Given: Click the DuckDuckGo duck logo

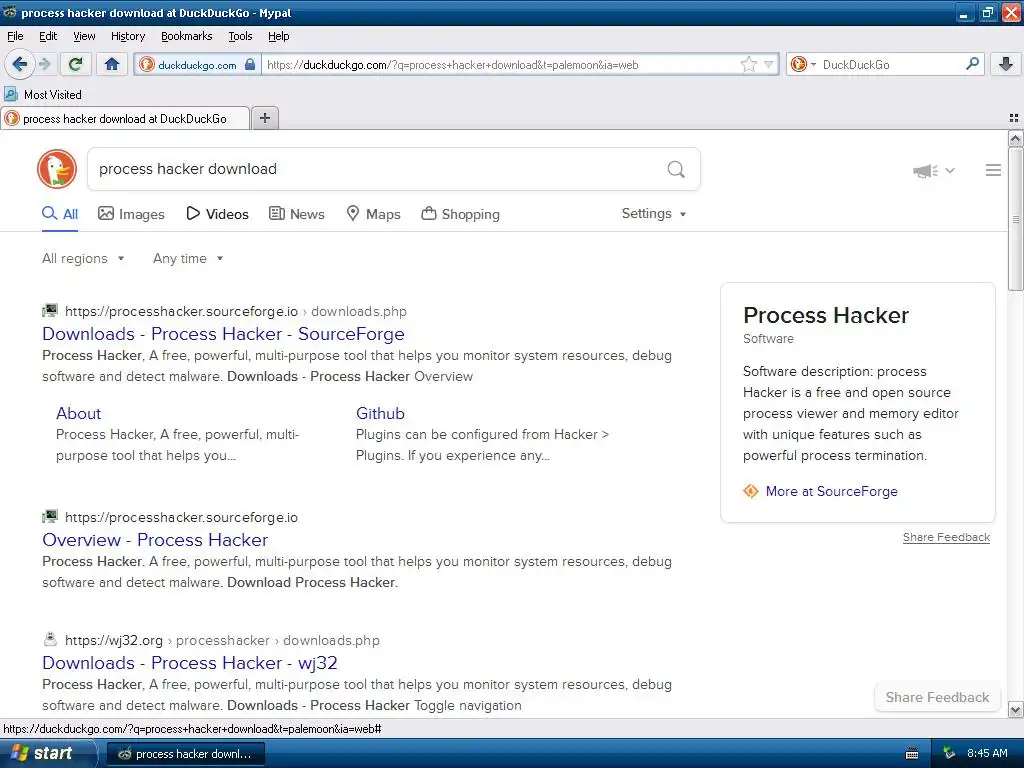Looking at the screenshot, I should (57, 169).
